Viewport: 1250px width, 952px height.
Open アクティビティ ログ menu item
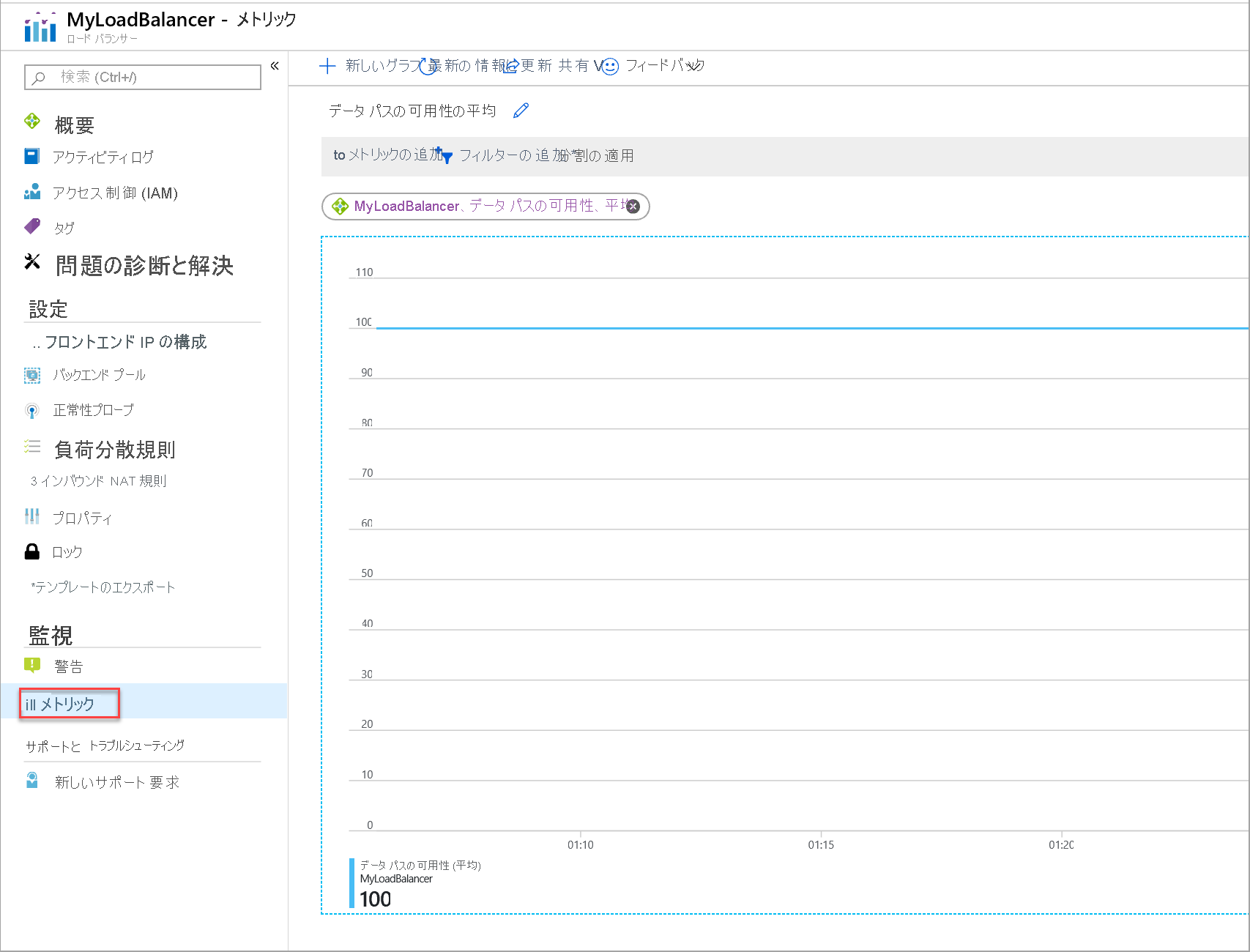coord(103,157)
